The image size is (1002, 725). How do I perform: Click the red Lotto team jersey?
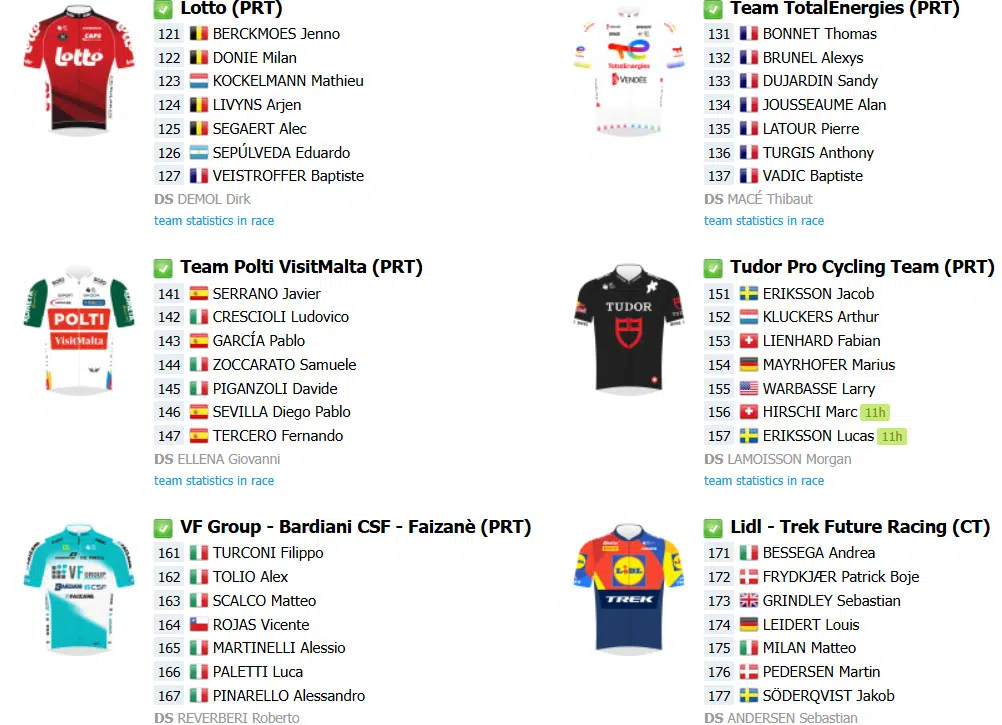pyautogui.click(x=79, y=69)
